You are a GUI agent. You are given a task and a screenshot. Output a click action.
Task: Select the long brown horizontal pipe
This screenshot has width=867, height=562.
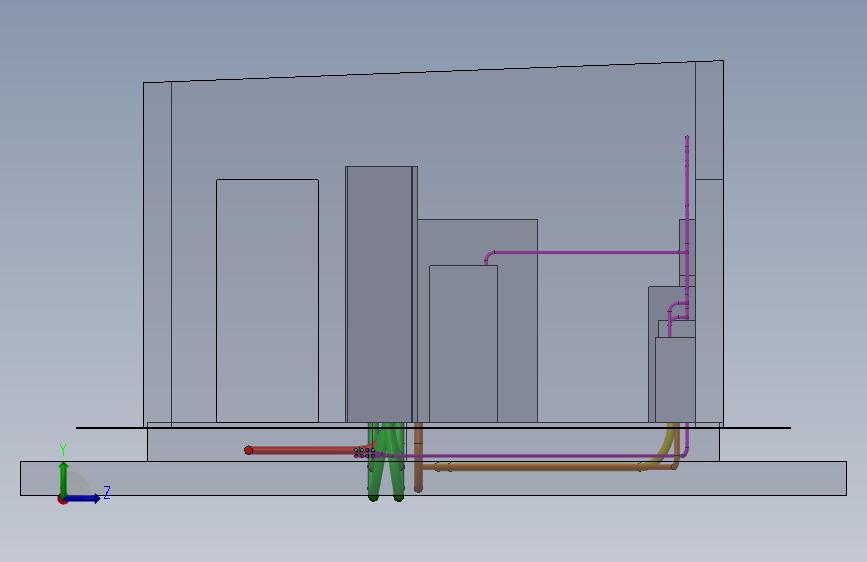point(547,467)
